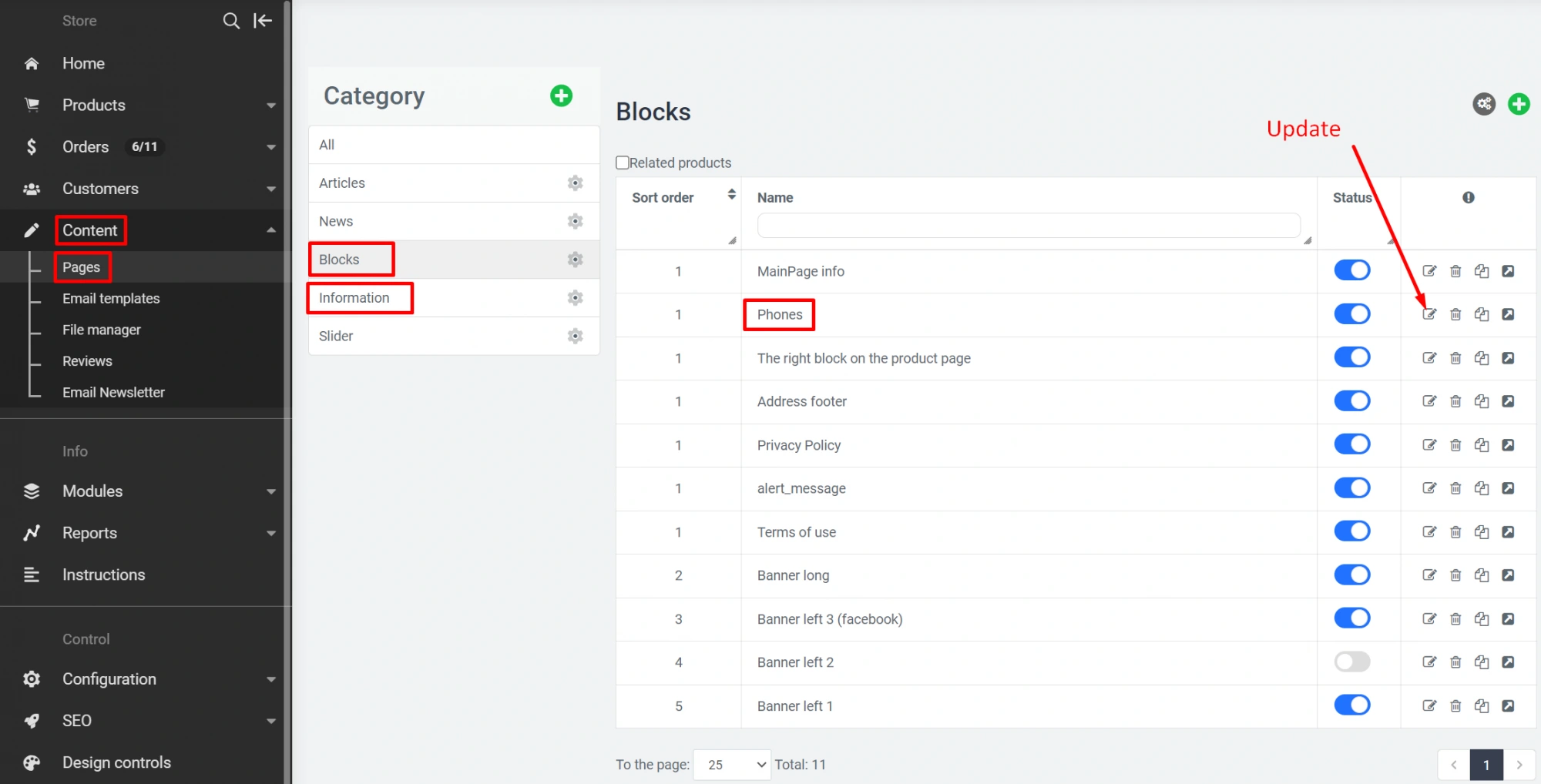The width and height of the screenshot is (1541, 784).
Task: Disable the Terms of use status toggle
Action: (x=1351, y=531)
